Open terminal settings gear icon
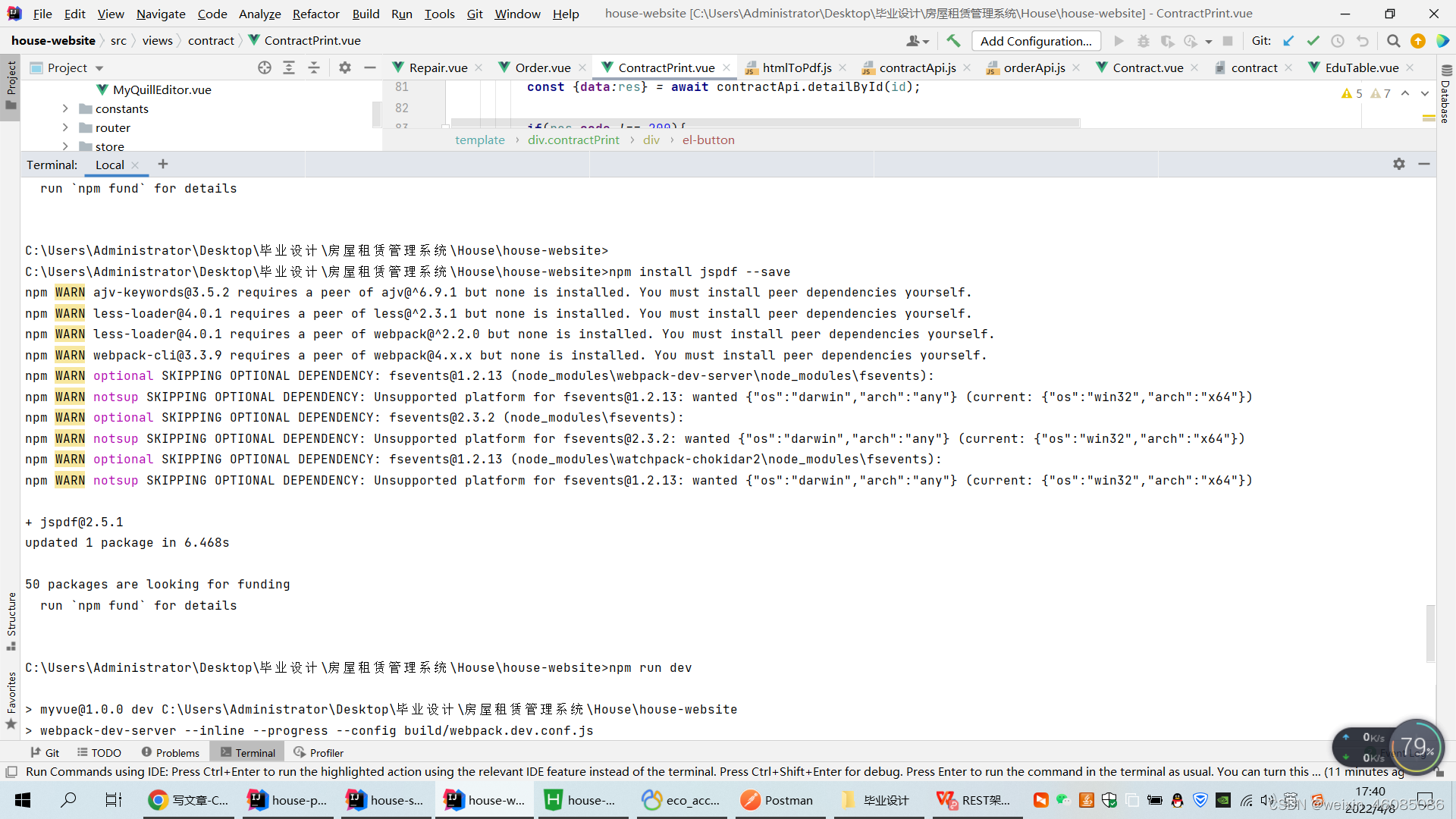Image resolution: width=1456 pixels, height=819 pixels. pos(1399,165)
